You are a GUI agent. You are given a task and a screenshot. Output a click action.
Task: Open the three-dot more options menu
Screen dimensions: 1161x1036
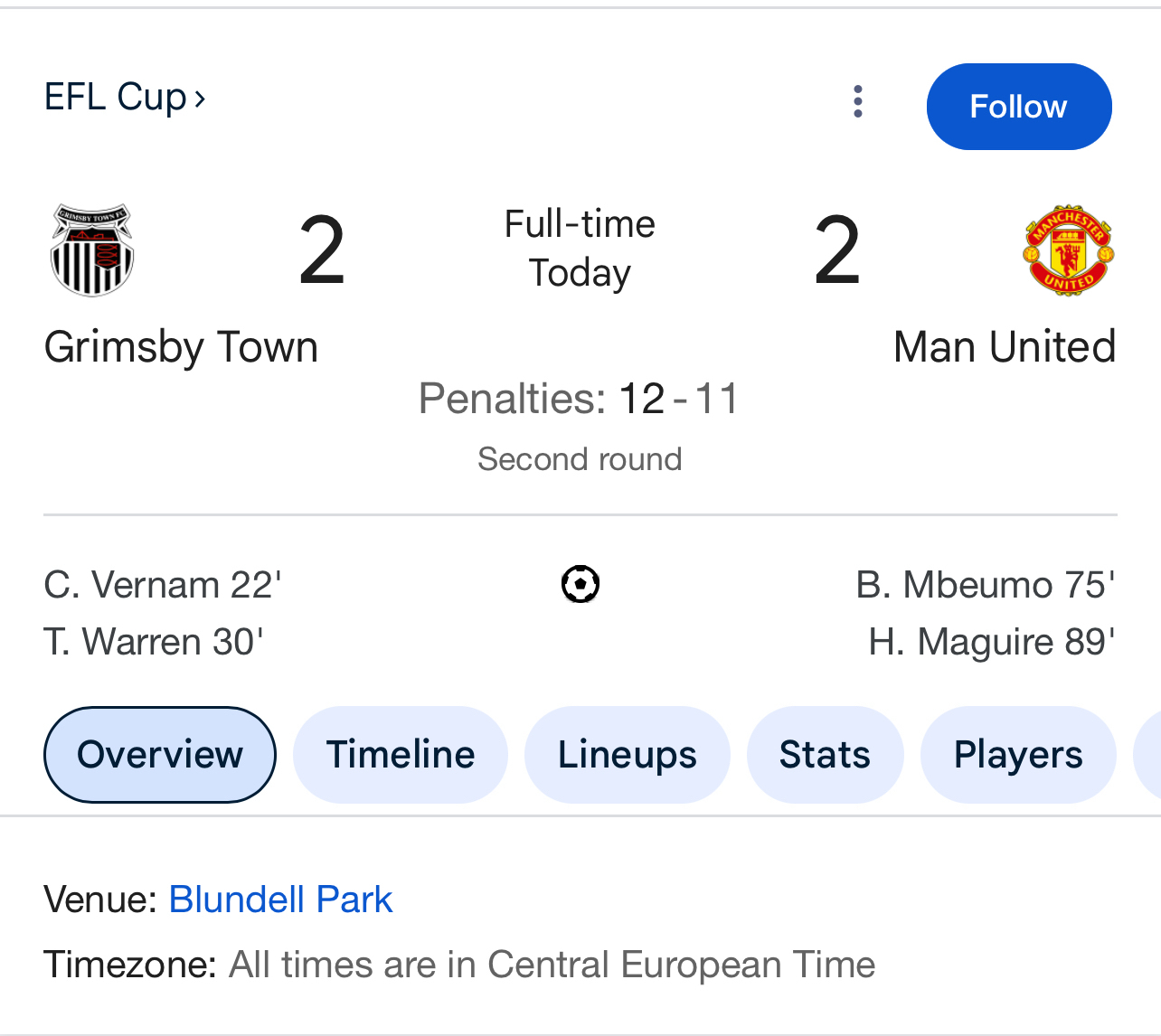click(x=858, y=101)
